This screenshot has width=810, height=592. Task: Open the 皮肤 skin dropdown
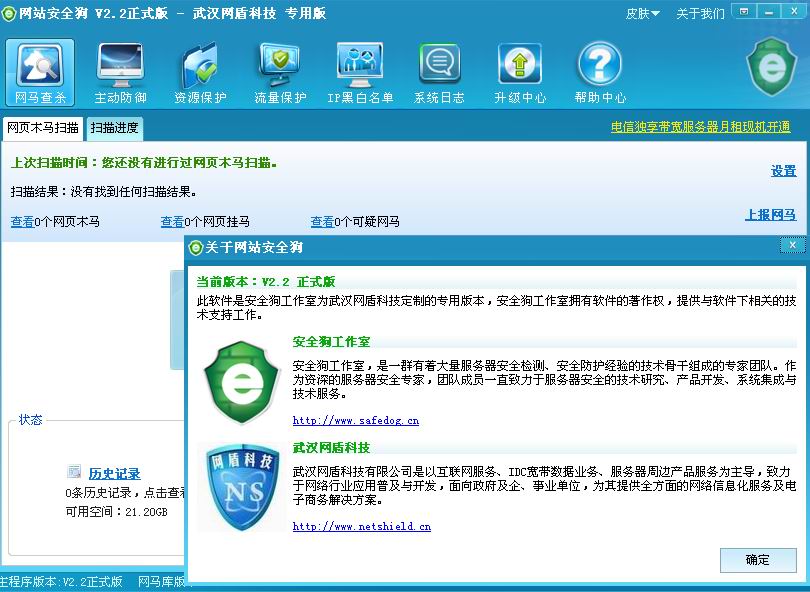(x=642, y=14)
